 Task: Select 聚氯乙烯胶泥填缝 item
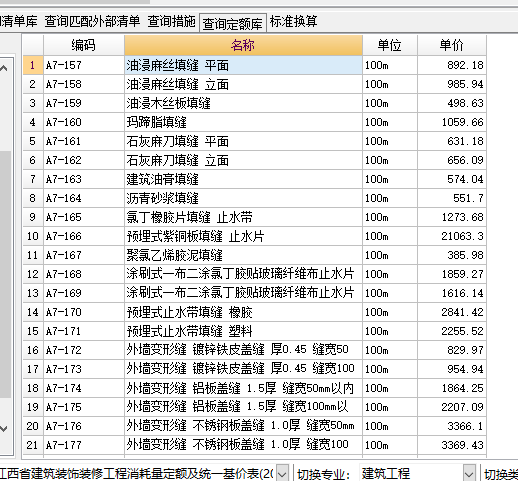coord(243,255)
